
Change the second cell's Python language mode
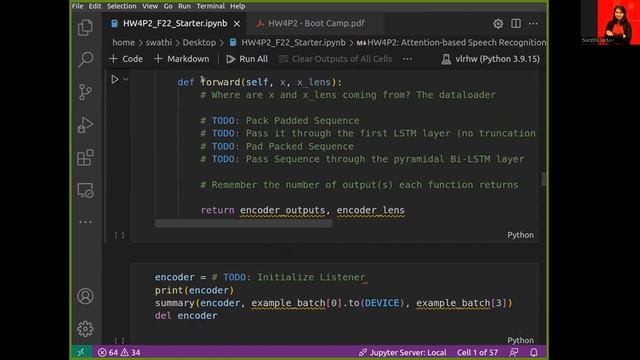point(520,340)
